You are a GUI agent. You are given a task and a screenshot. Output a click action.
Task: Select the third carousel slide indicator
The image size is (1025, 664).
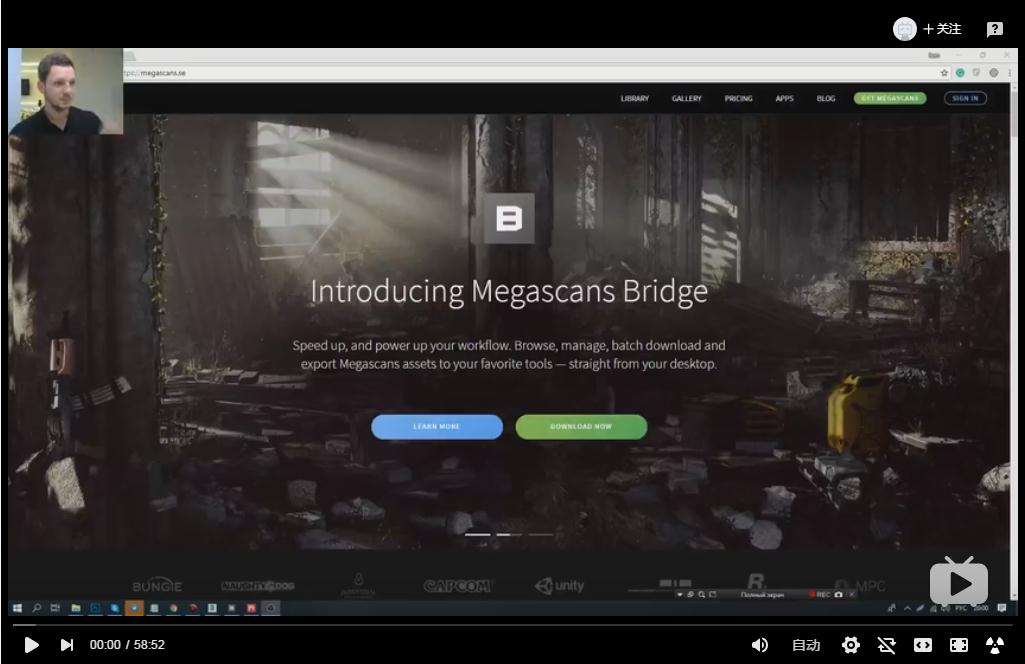[x=541, y=535]
